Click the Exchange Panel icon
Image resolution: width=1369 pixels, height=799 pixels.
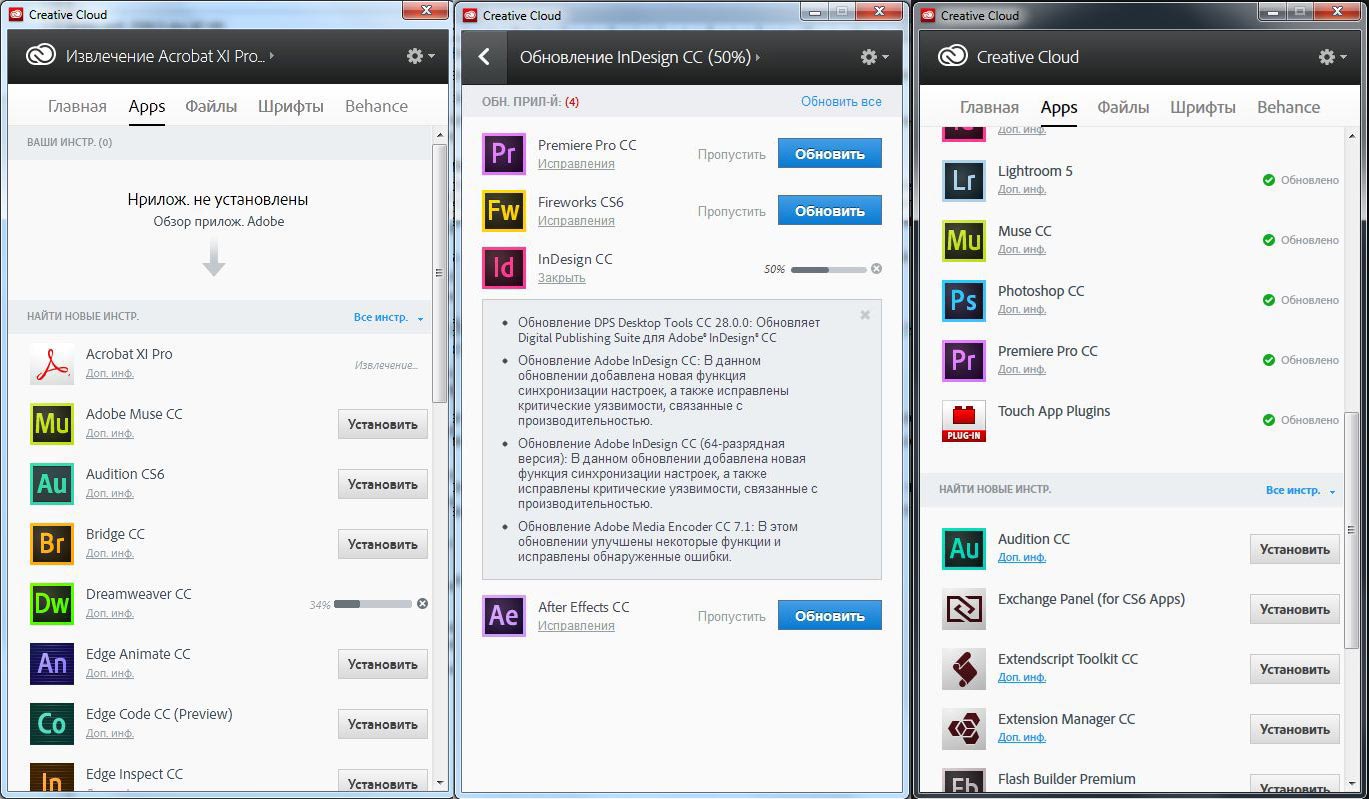[x=964, y=608]
